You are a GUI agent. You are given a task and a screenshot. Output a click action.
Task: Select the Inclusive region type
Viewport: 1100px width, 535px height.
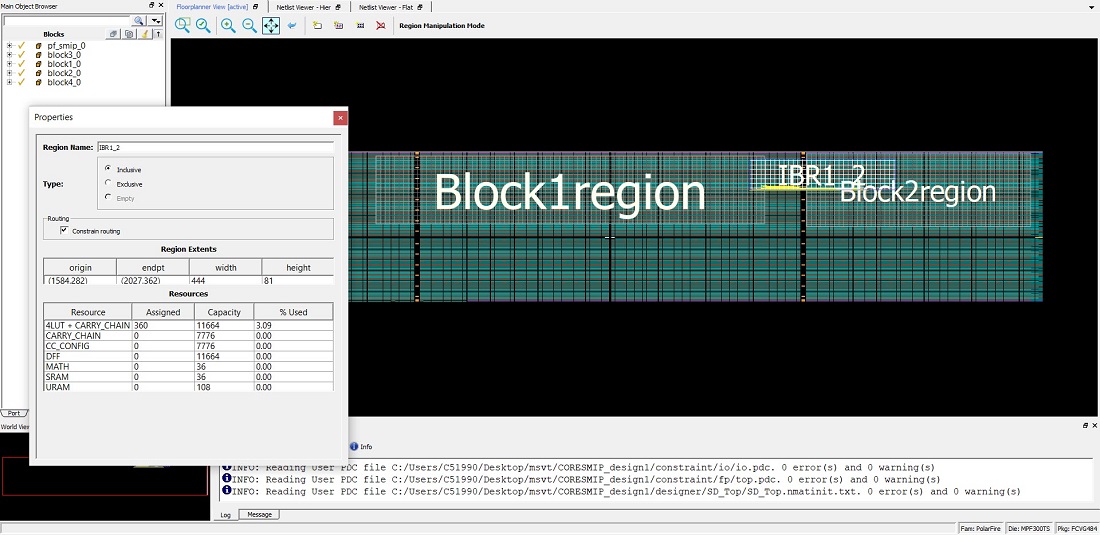coord(108,169)
